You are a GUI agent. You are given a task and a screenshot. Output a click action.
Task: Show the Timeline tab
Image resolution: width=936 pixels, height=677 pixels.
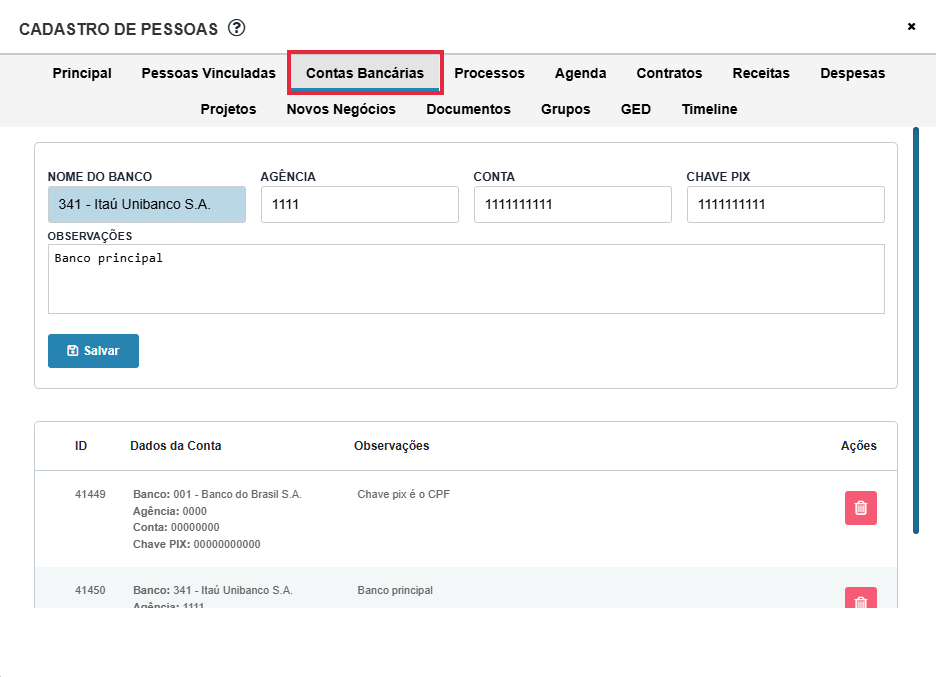[709, 109]
